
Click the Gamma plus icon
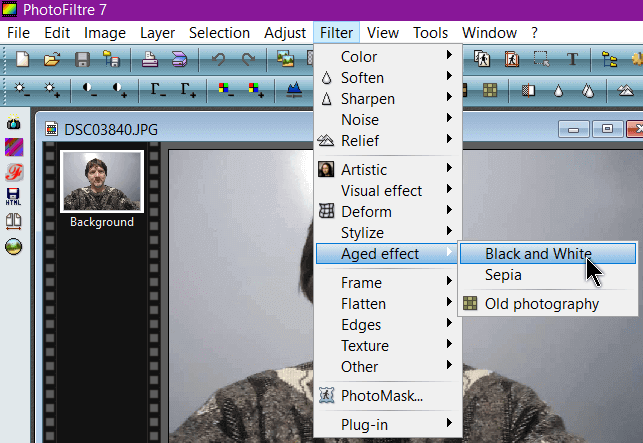tap(188, 91)
